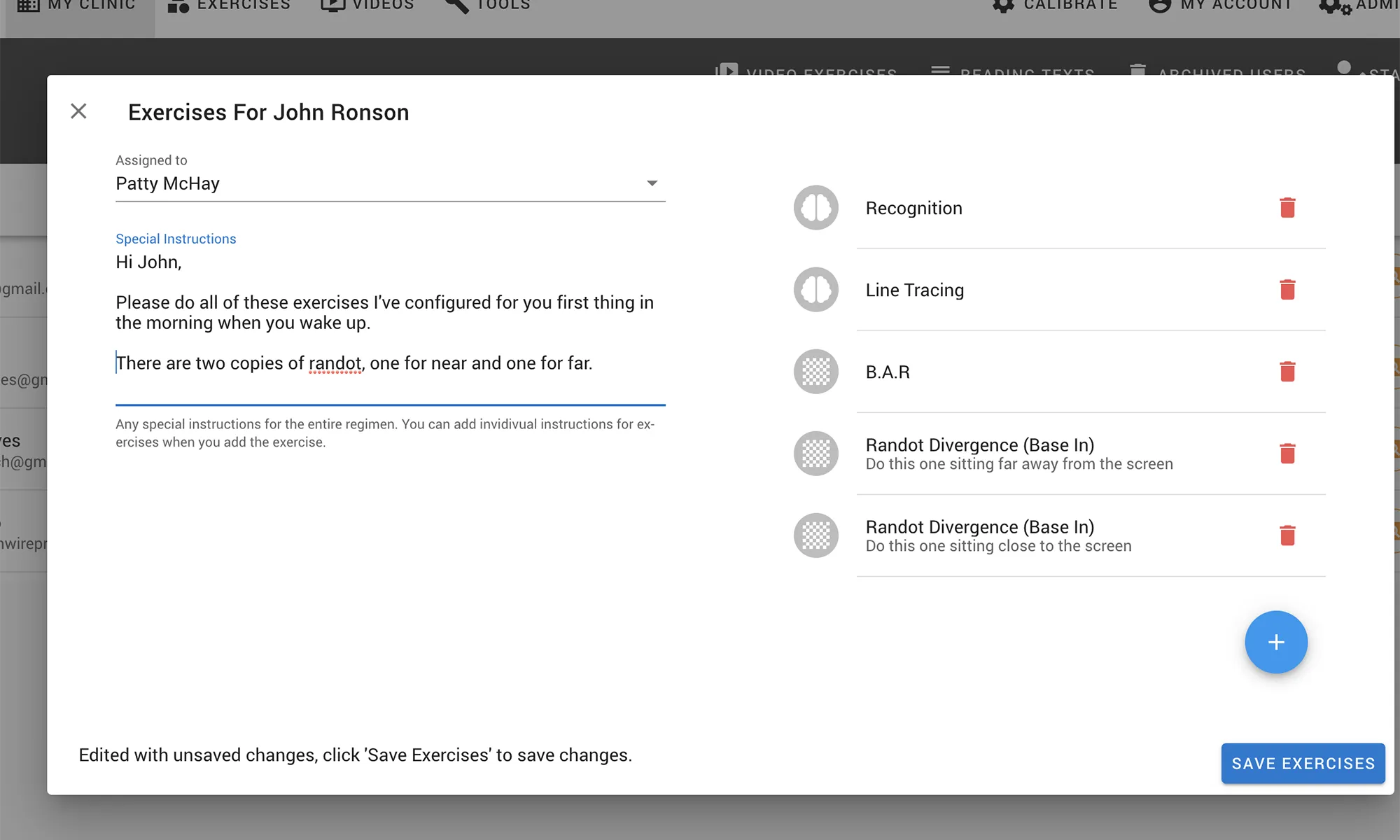Click the dropdown arrow beside Patty McHay
Screen dimensions: 1400x840
[x=652, y=183]
